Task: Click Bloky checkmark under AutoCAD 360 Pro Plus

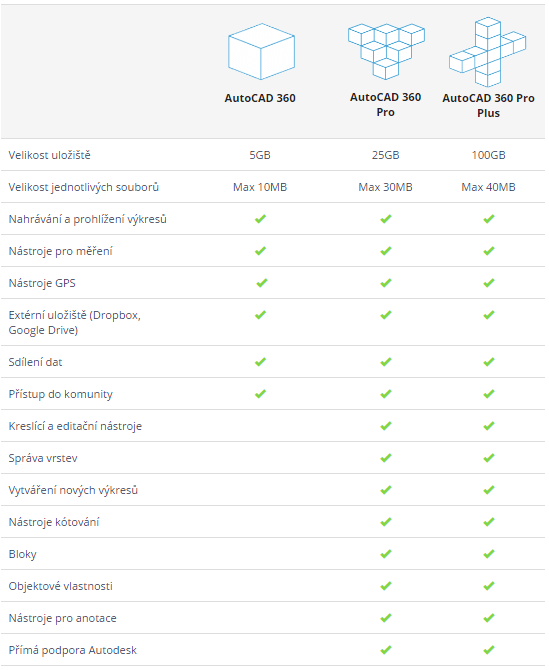Action: (x=489, y=554)
